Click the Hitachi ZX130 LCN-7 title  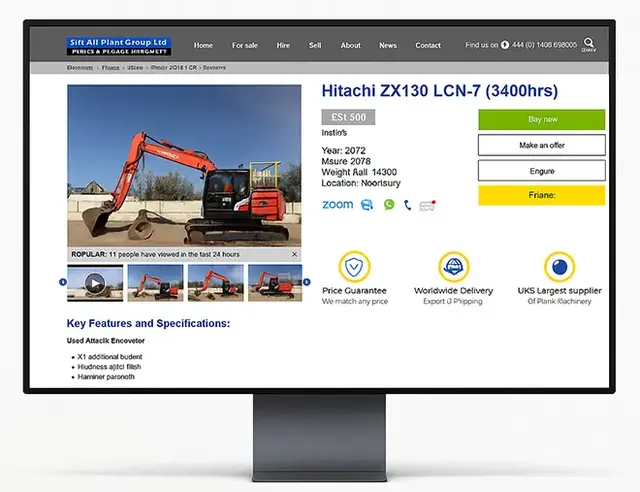click(440, 91)
